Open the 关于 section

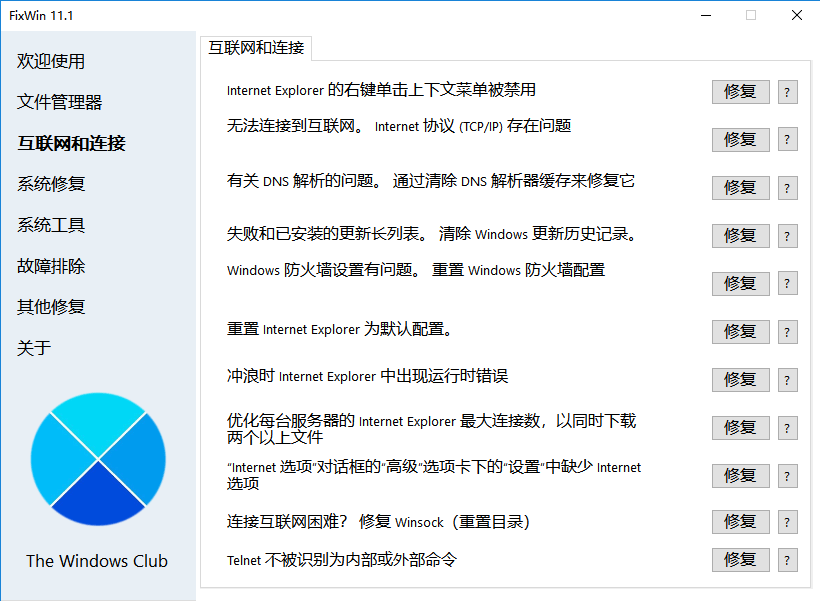(34, 348)
